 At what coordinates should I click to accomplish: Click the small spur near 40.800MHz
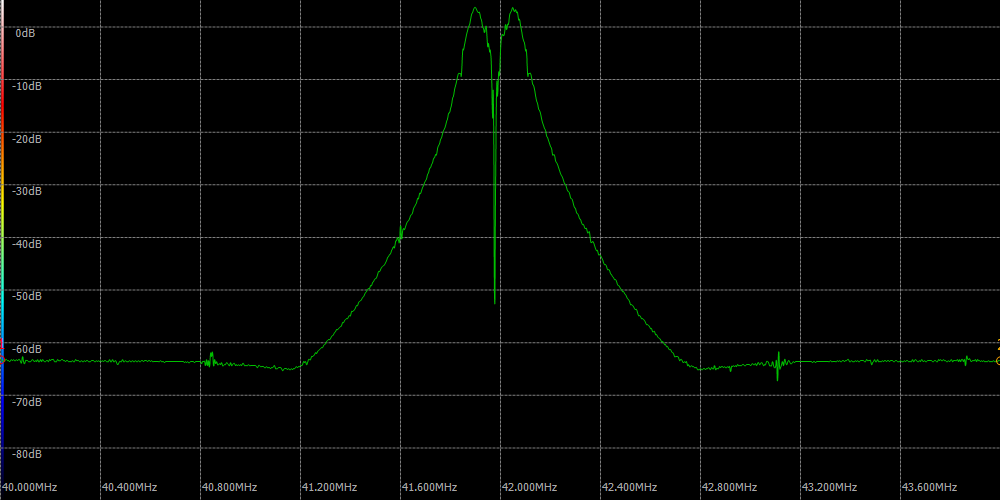(211, 357)
